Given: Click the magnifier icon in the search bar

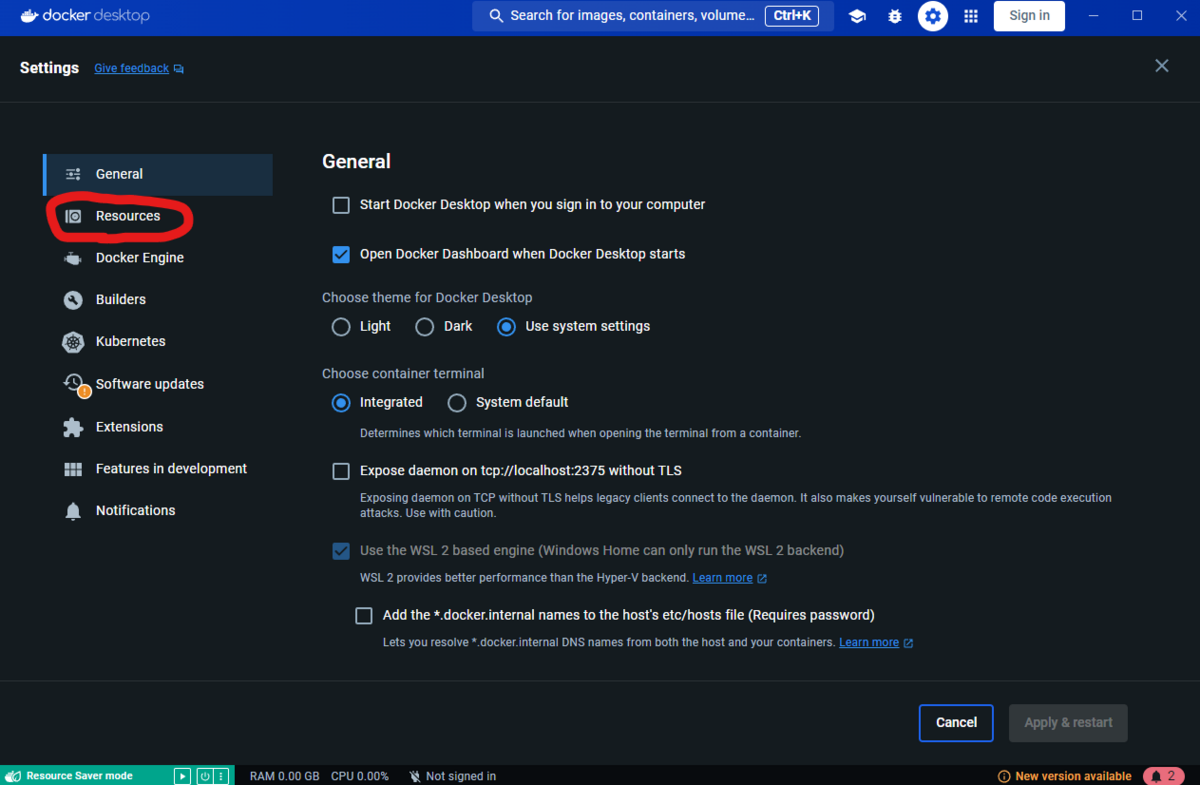Looking at the screenshot, I should tap(495, 16).
